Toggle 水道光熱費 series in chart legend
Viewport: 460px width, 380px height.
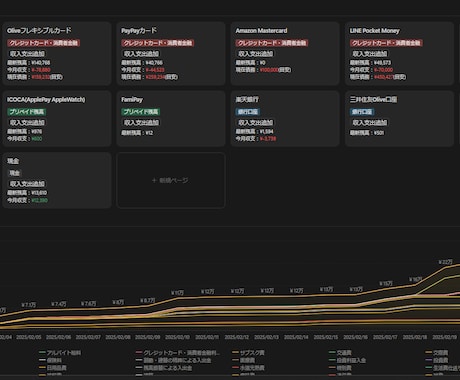coord(248,368)
